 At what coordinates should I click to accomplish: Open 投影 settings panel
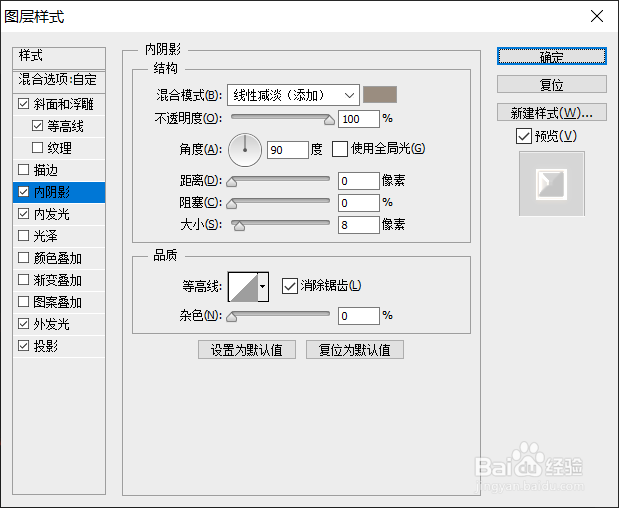(x=46, y=346)
